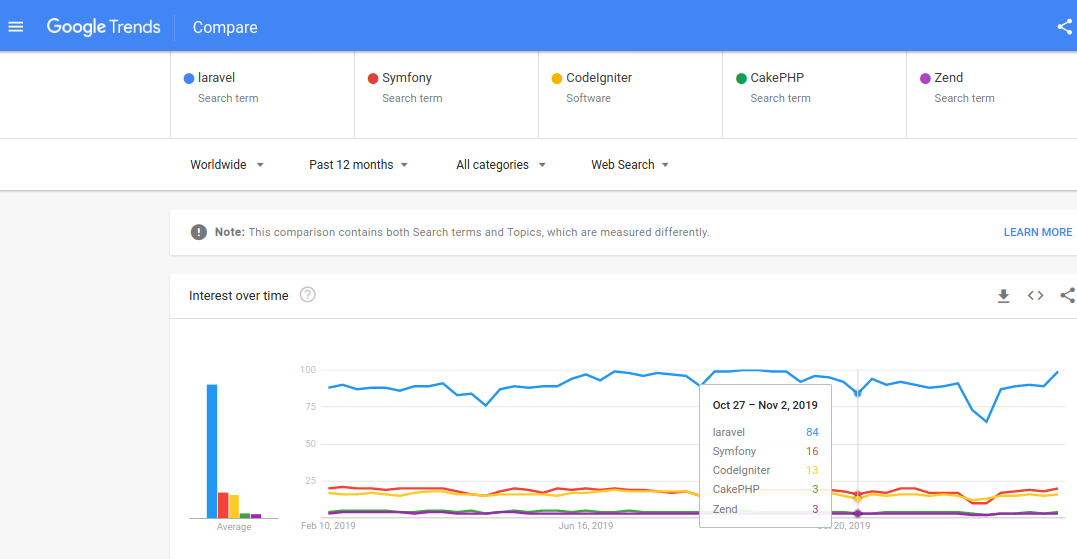This screenshot has height=559, width=1077.
Task: Click the LEARN MORE link
Action: click(x=1037, y=232)
